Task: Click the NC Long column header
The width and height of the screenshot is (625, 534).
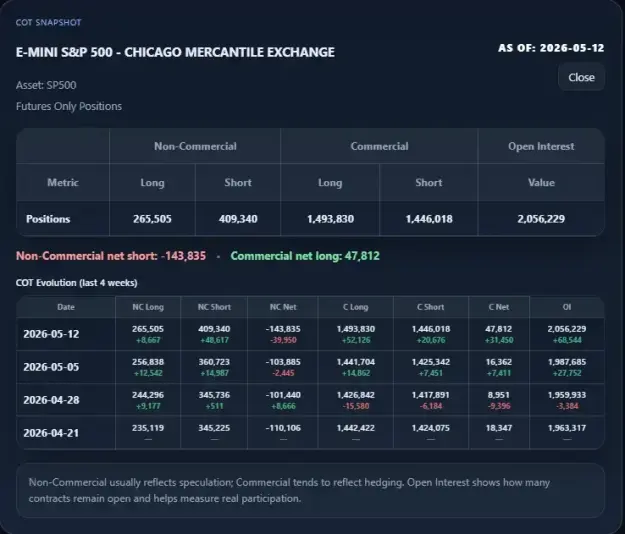Action: pyautogui.click(x=148, y=307)
